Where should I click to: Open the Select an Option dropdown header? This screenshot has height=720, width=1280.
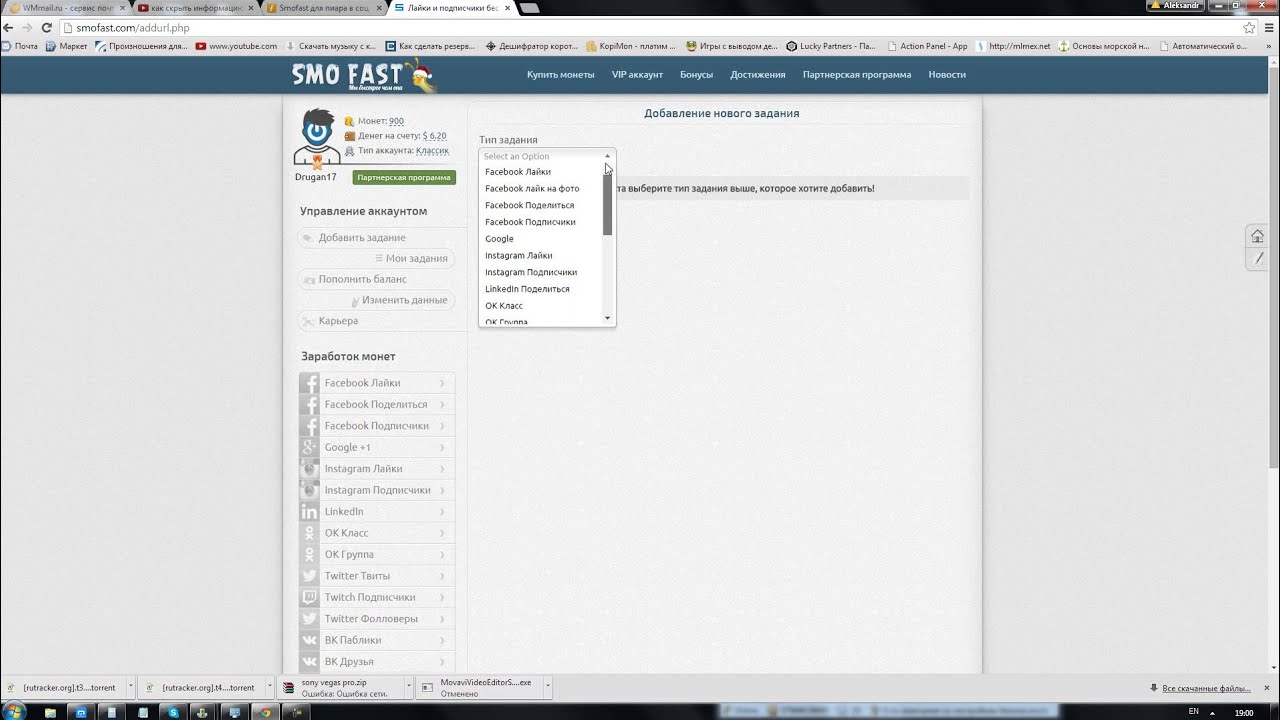pyautogui.click(x=547, y=156)
